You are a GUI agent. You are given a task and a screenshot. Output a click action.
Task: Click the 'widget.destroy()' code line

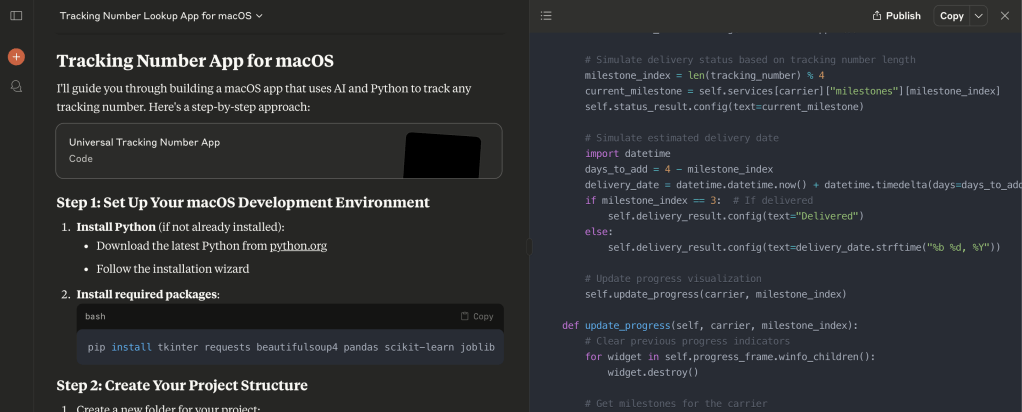pyautogui.click(x=654, y=371)
